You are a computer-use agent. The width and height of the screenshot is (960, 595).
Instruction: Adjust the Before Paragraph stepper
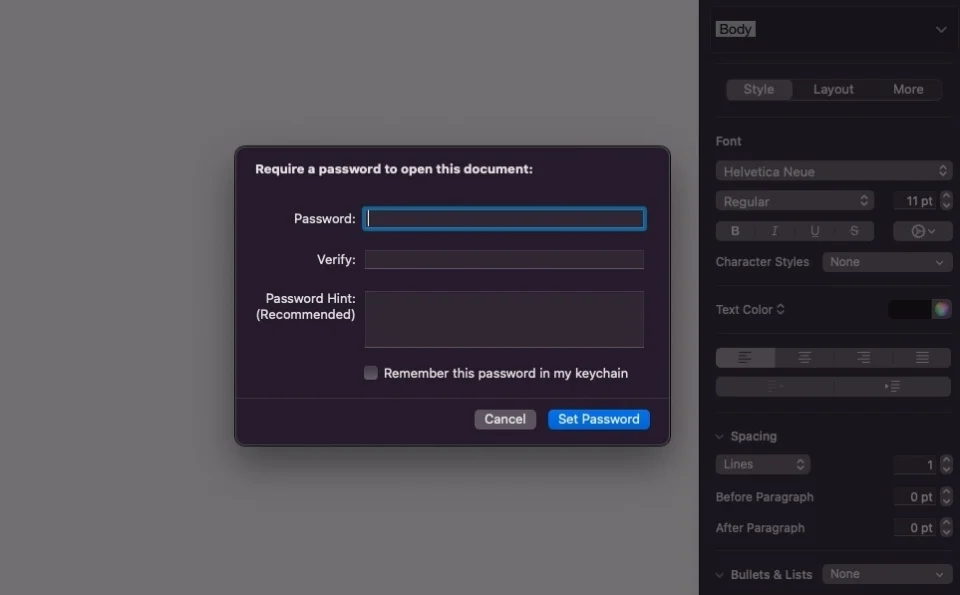click(946, 496)
